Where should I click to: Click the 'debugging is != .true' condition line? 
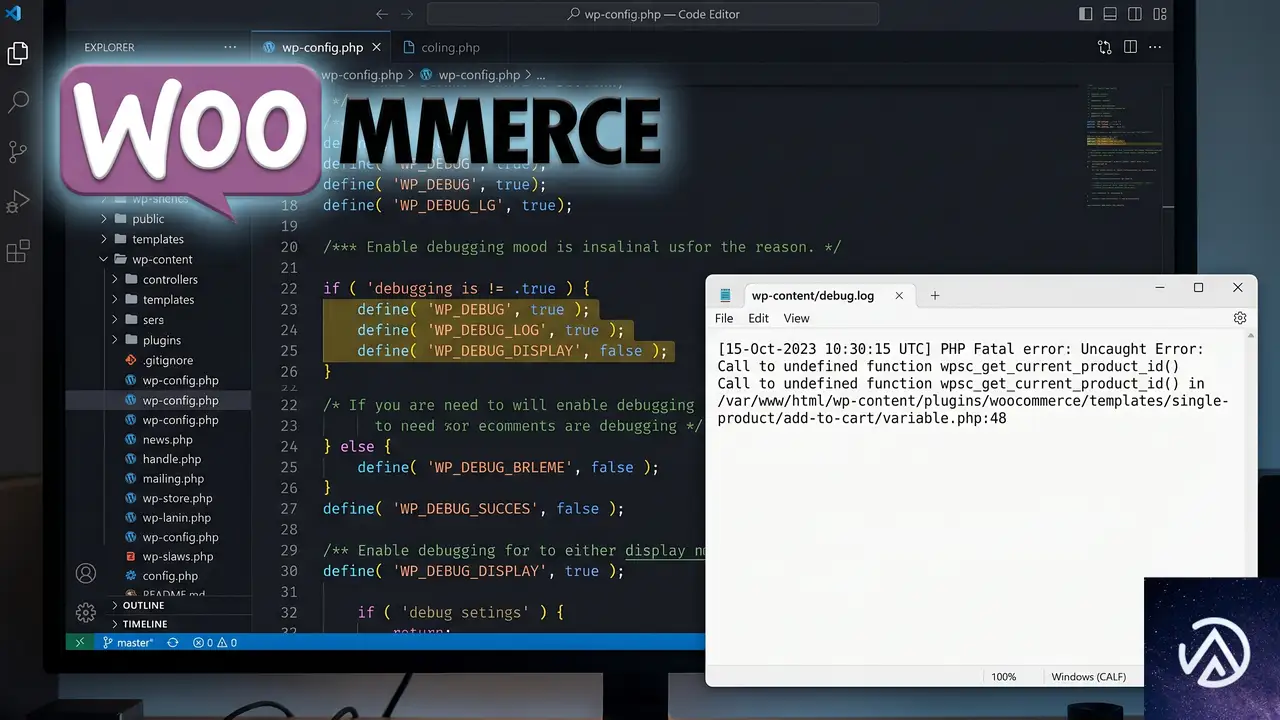456,288
